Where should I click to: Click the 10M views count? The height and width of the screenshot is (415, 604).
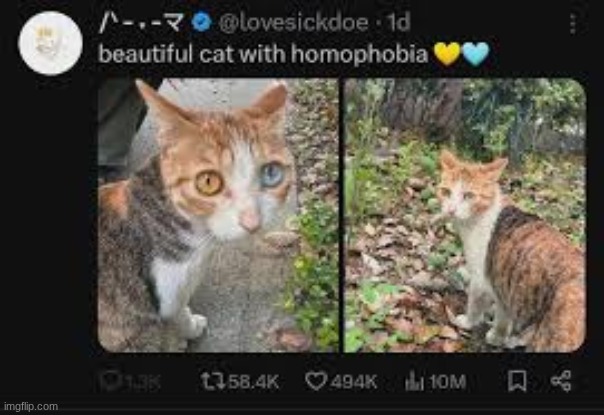(448, 381)
